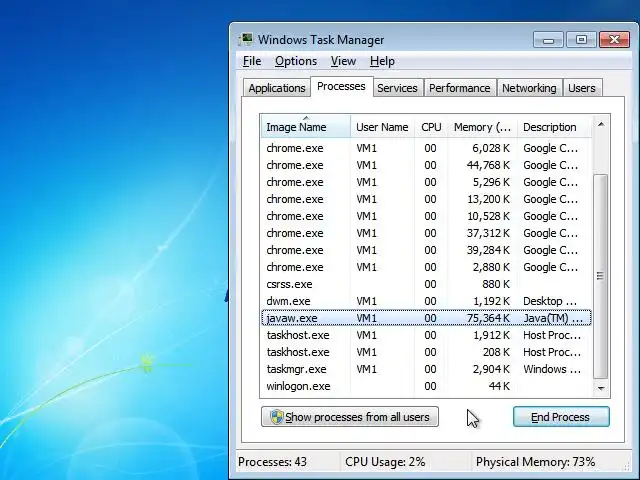Select the winlogon.exe process
640x480 pixels.
pyautogui.click(x=426, y=386)
